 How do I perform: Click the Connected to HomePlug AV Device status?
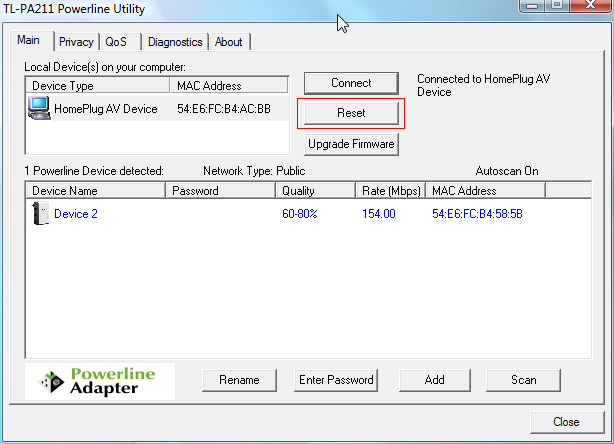(x=483, y=85)
